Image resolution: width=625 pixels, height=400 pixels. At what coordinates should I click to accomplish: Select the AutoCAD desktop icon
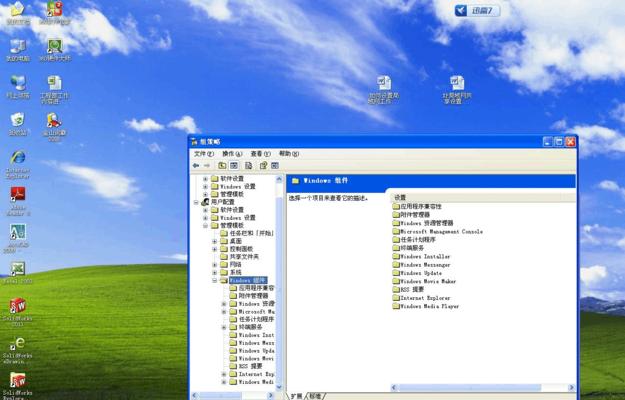coord(18,238)
